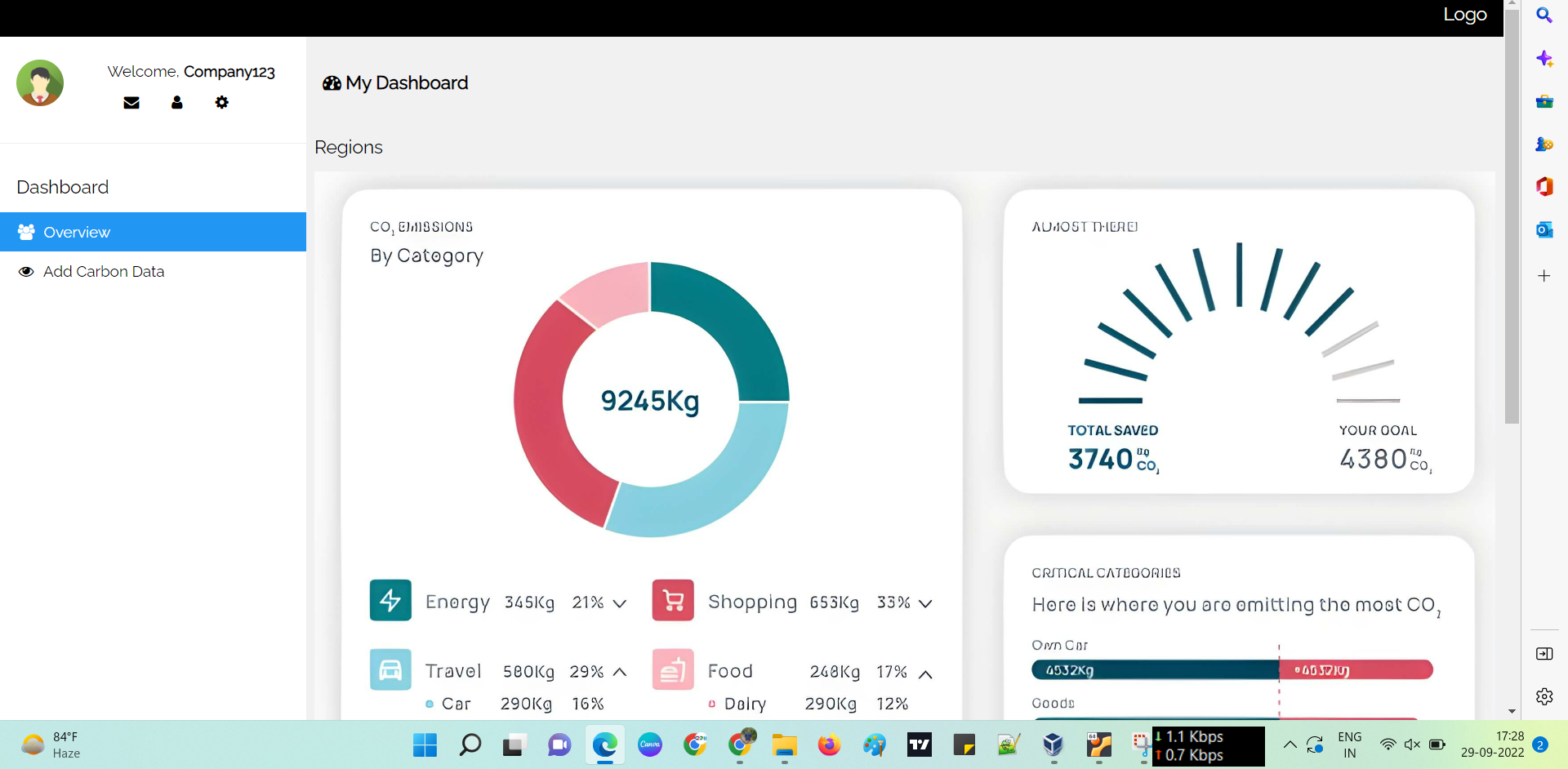The width and height of the screenshot is (1568, 769).
Task: Click the user profile icon under Welcome
Action: (177, 102)
